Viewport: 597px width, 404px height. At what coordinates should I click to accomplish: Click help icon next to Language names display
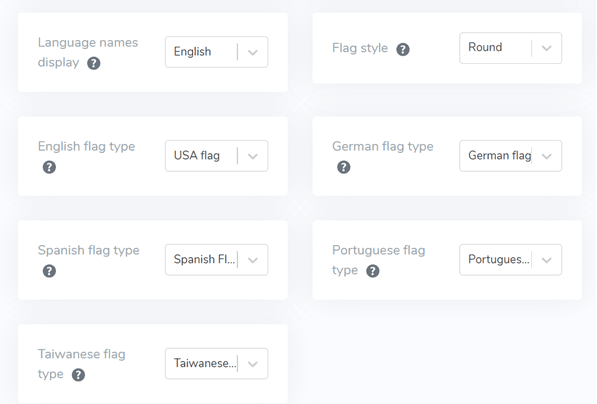click(94, 63)
